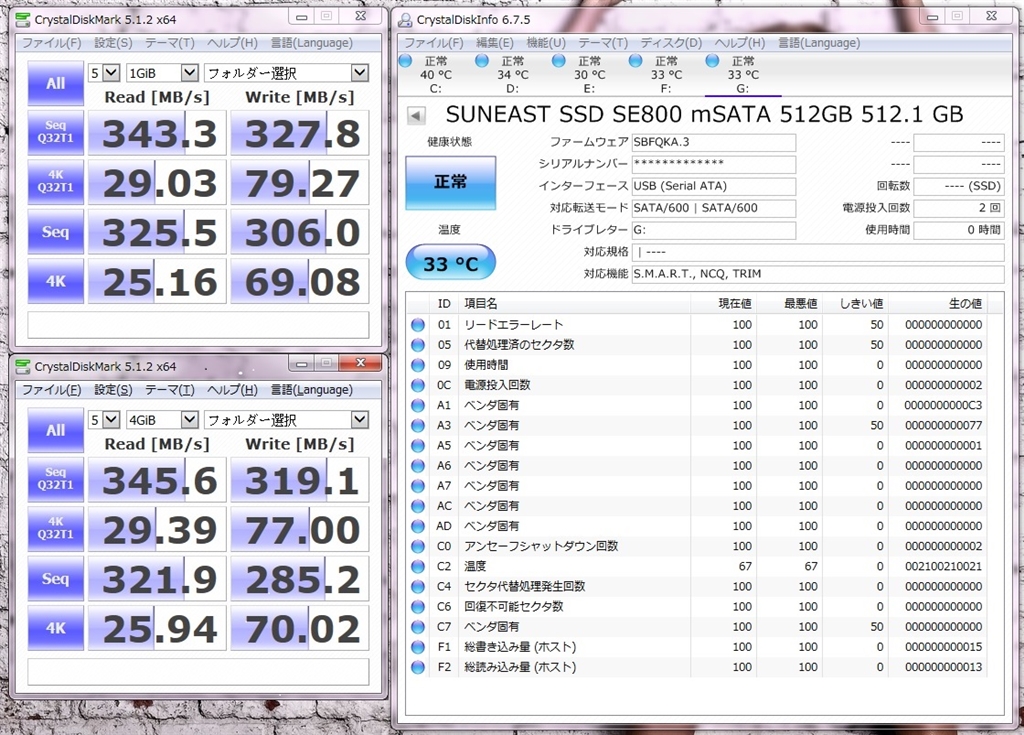This screenshot has width=1024, height=735.
Task: Start plain 4K test in the 1GiB CrystalDiskMark window
Action: [x=56, y=281]
